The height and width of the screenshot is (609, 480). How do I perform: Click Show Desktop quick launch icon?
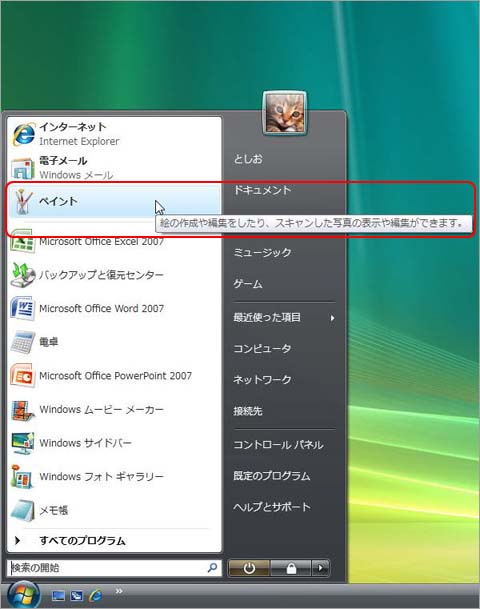58,595
